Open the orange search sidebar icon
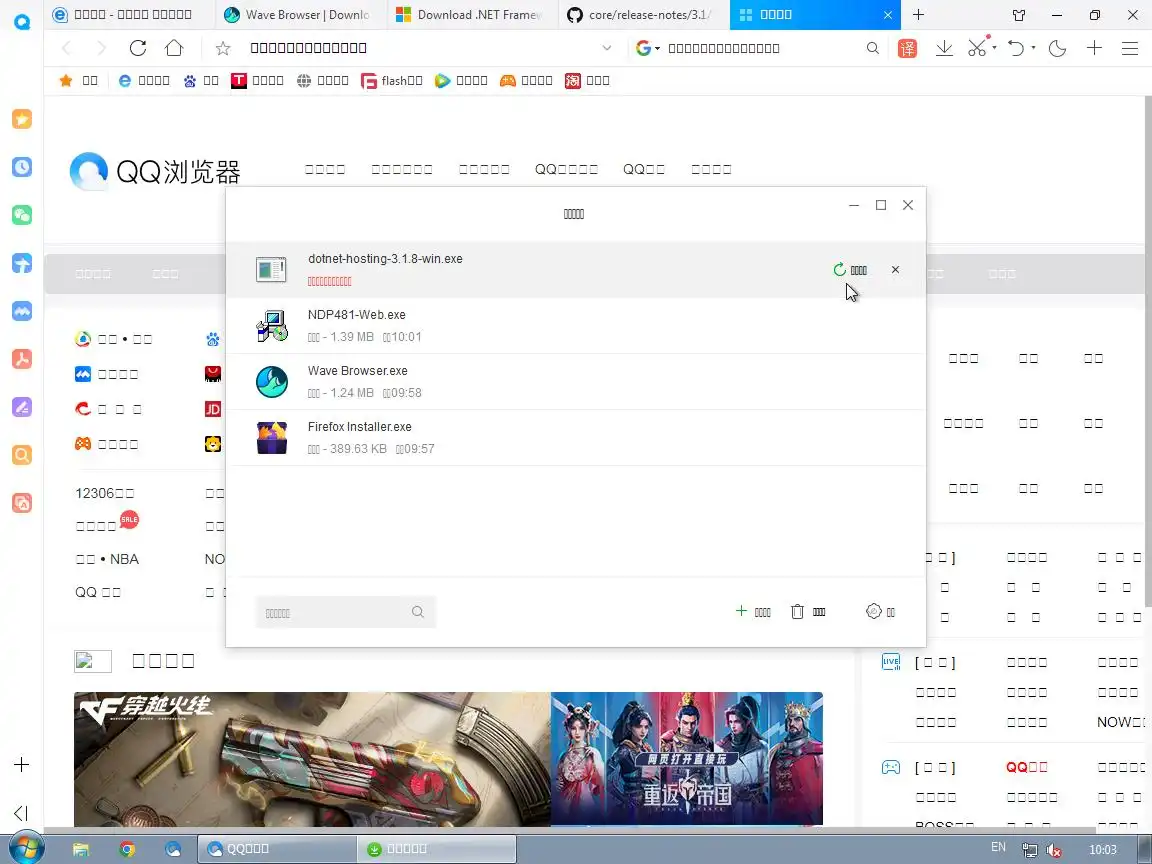Viewport: 1152px width, 864px height. pyautogui.click(x=22, y=455)
